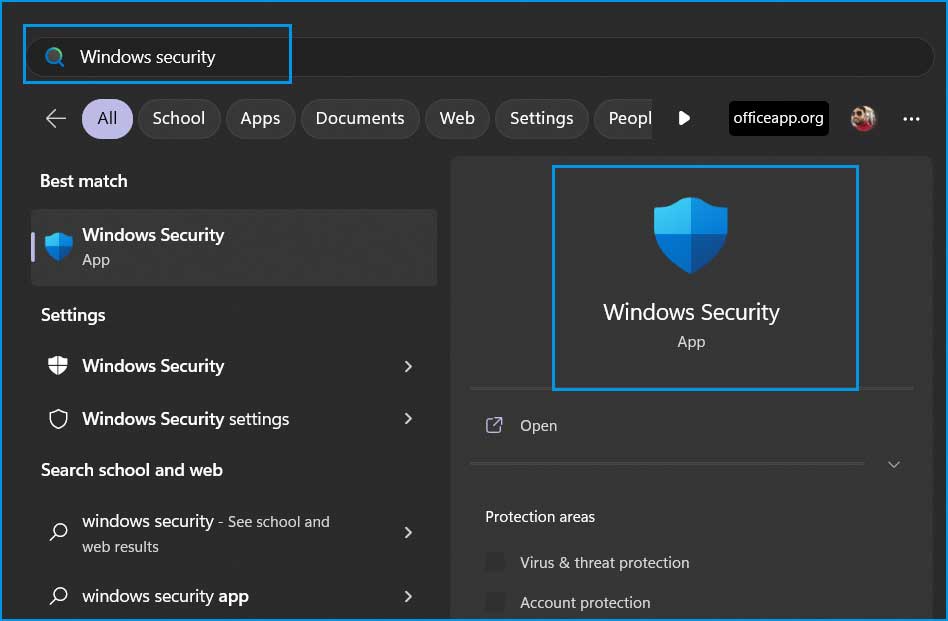Click the search icon beside windows security app

59,596
